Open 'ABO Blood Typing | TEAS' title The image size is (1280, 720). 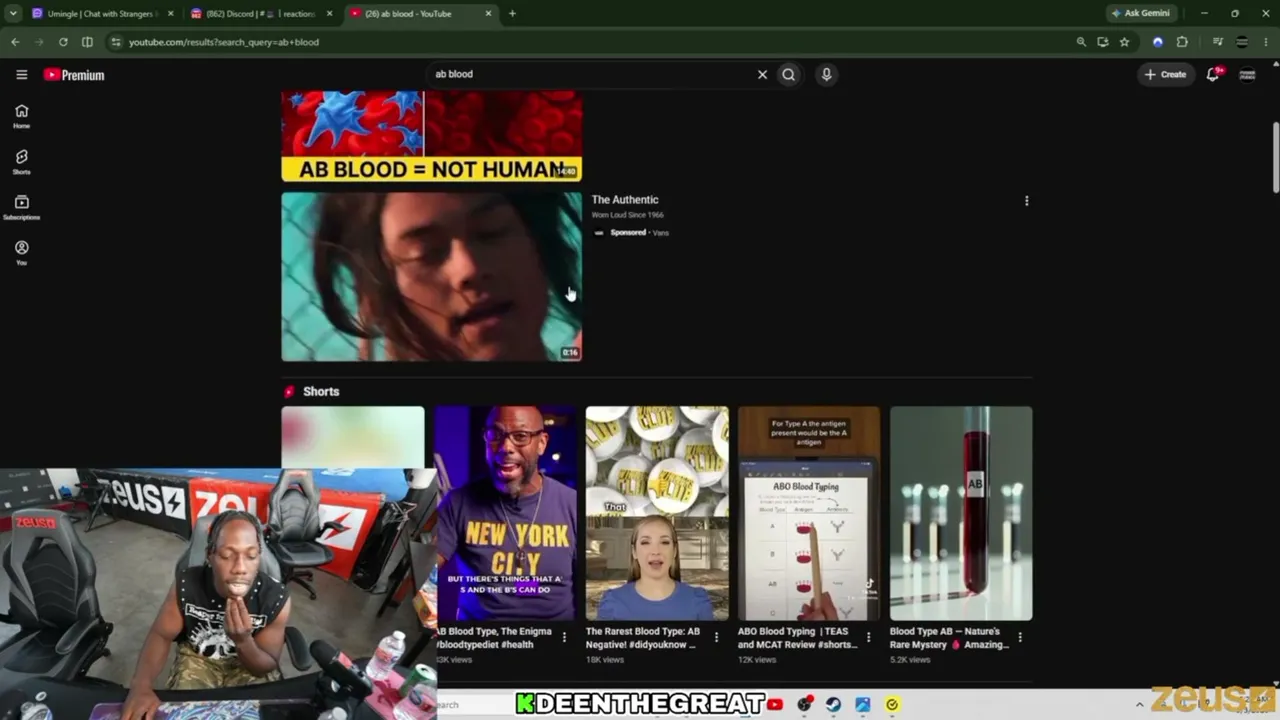tap(798, 638)
